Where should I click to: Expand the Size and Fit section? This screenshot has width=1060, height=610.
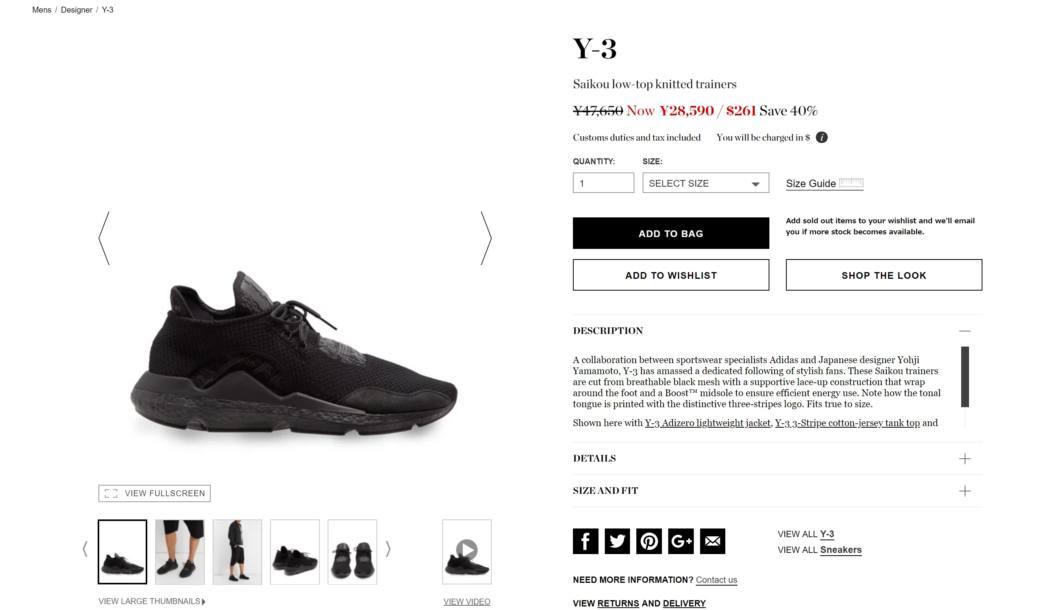coord(965,491)
